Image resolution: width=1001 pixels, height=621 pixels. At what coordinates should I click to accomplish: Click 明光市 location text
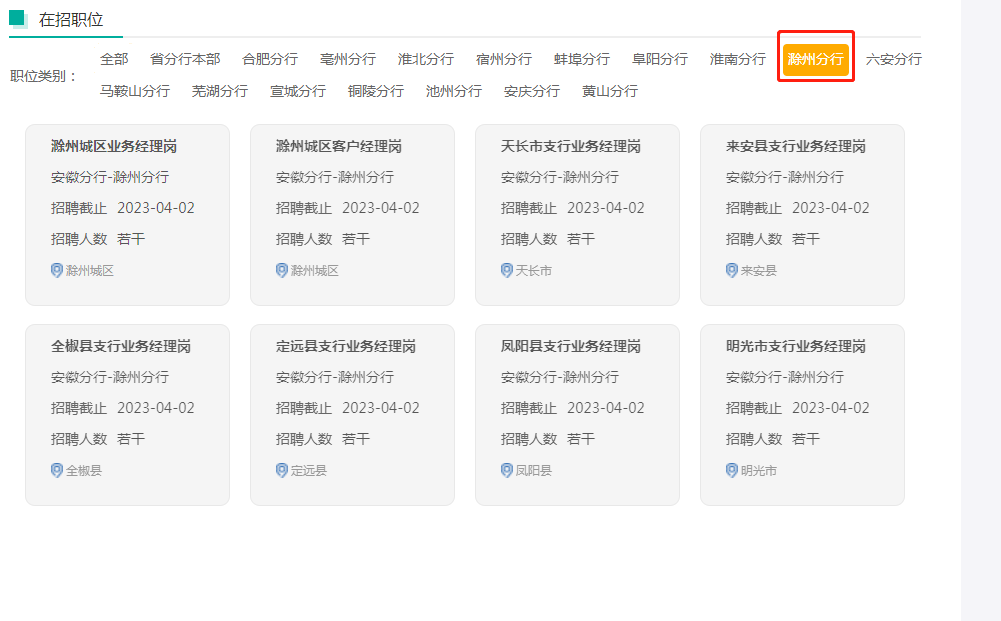(x=758, y=470)
